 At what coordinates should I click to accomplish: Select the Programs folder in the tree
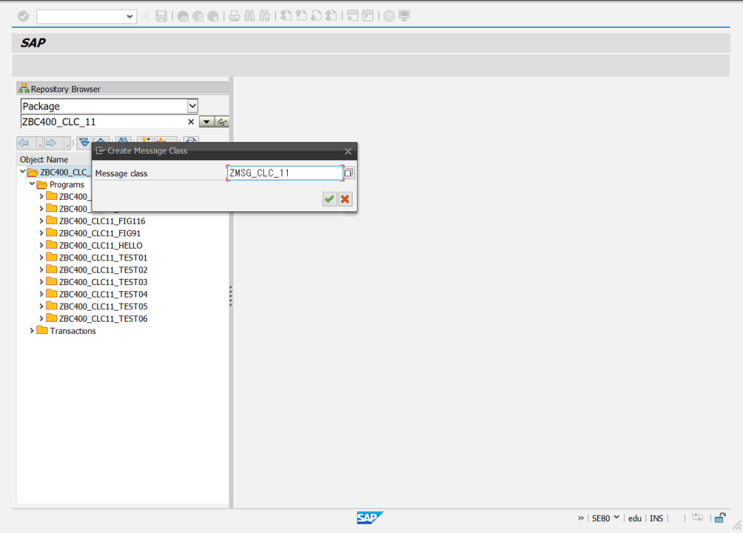pos(67,184)
